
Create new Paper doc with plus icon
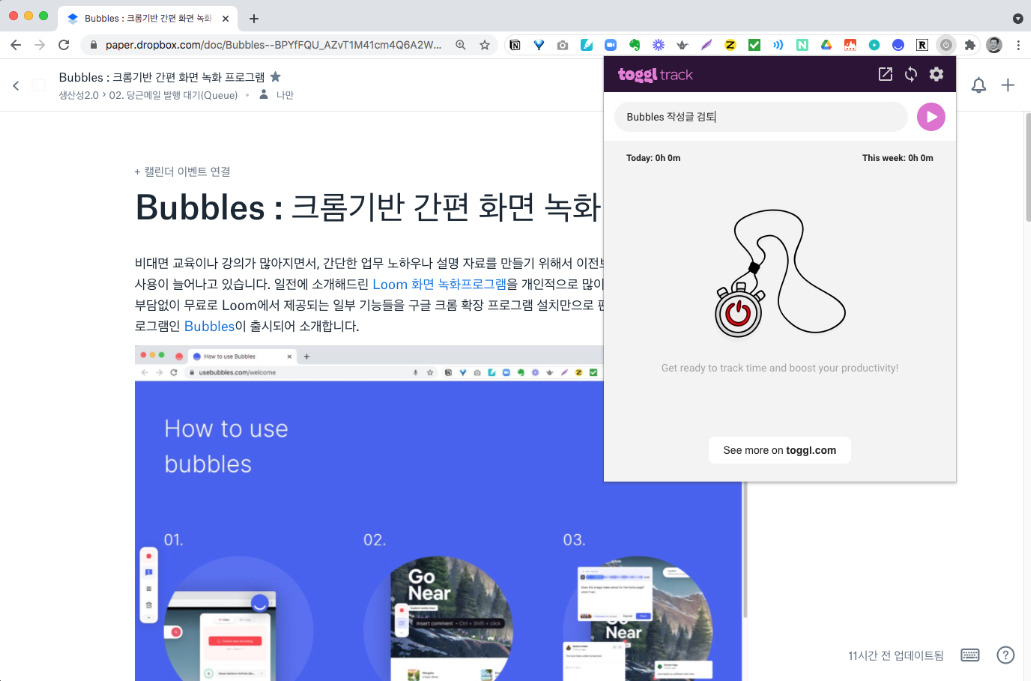click(1007, 85)
